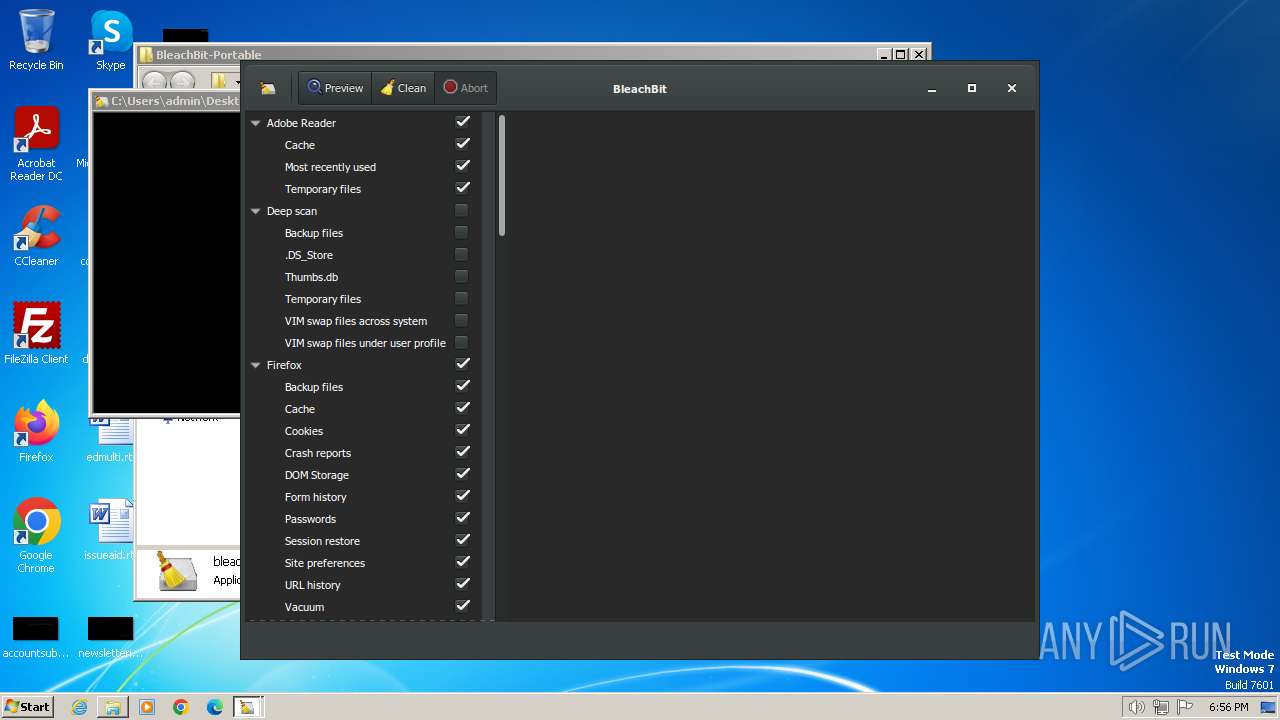Image resolution: width=1280 pixels, height=720 pixels.
Task: Open Internet Explorer from taskbar
Action: pos(79,707)
